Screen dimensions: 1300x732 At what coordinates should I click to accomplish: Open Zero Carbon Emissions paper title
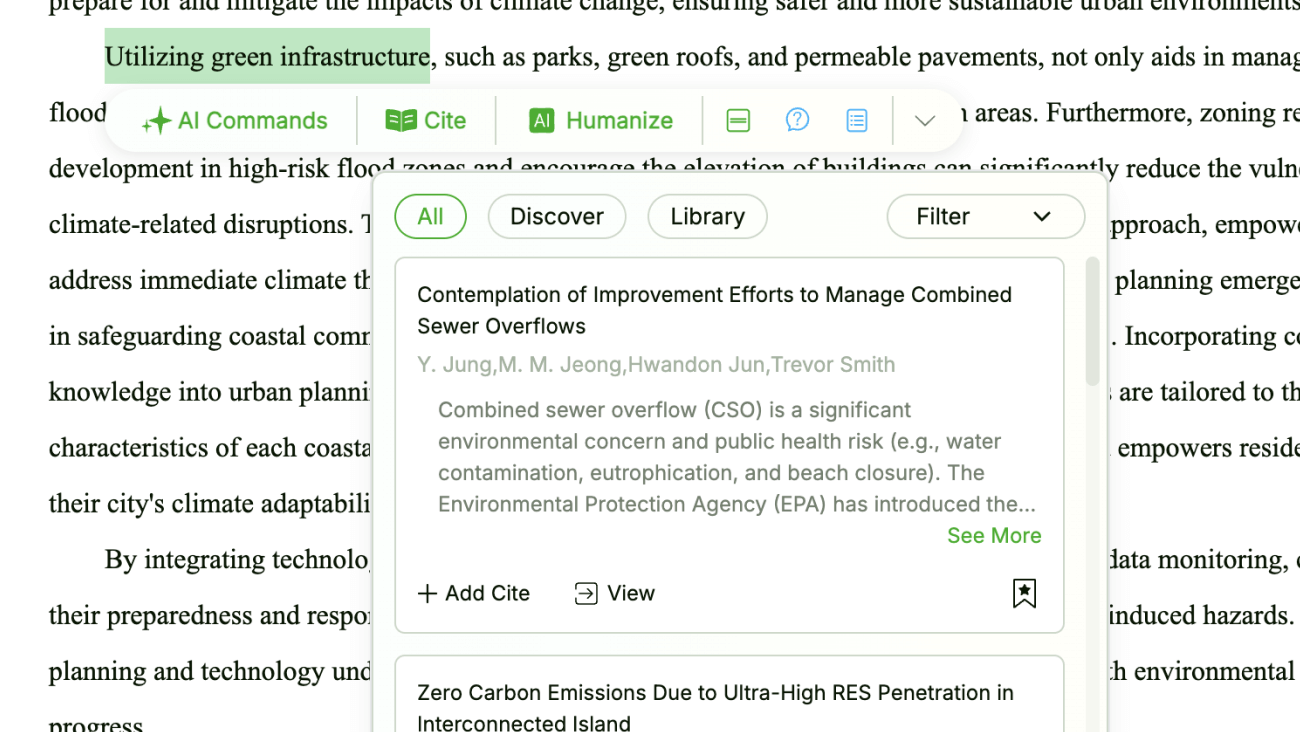coord(715,707)
